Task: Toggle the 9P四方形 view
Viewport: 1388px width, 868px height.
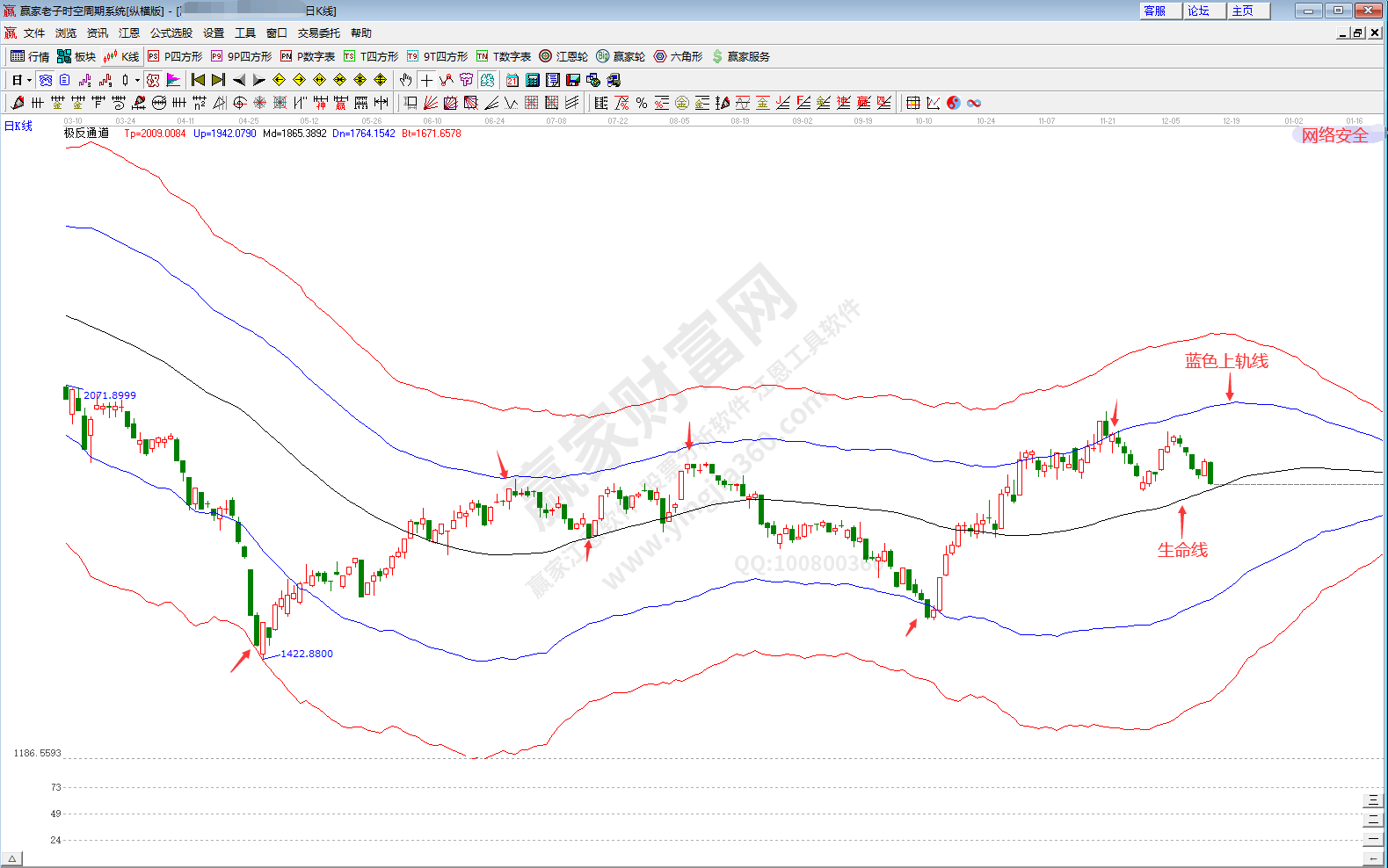Action: [x=241, y=56]
